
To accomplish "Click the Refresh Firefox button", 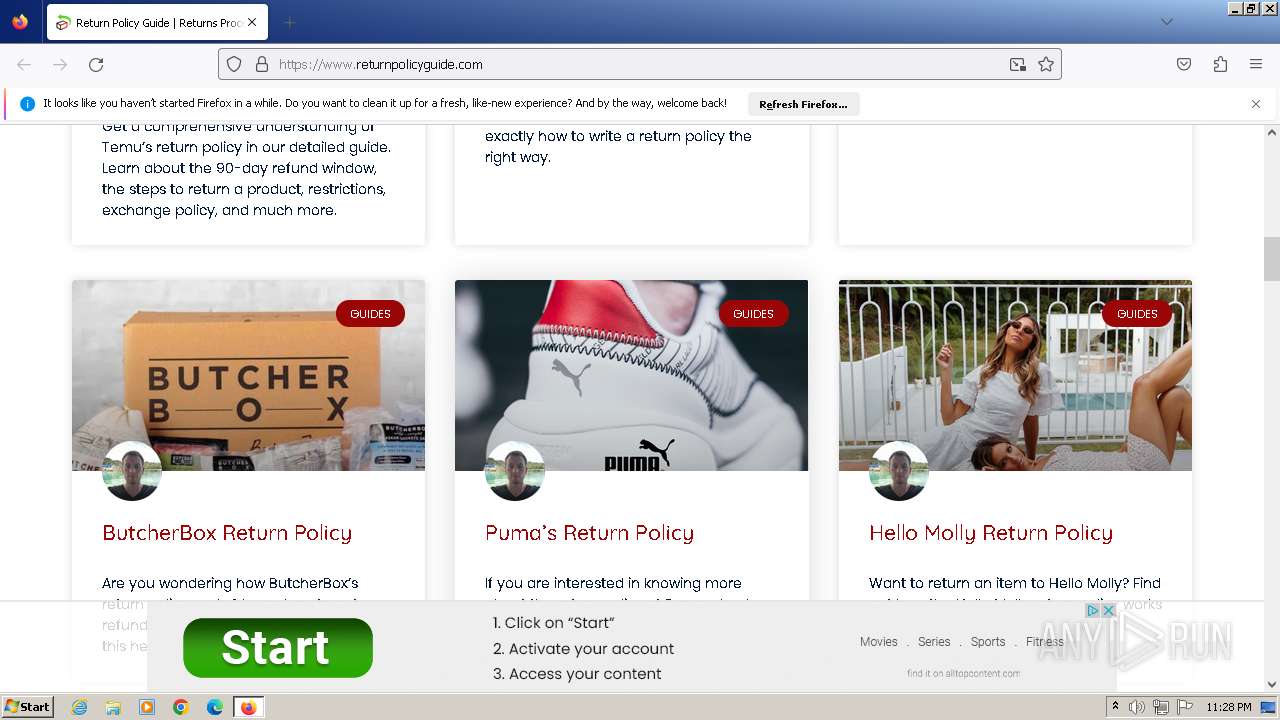I will pos(803,104).
